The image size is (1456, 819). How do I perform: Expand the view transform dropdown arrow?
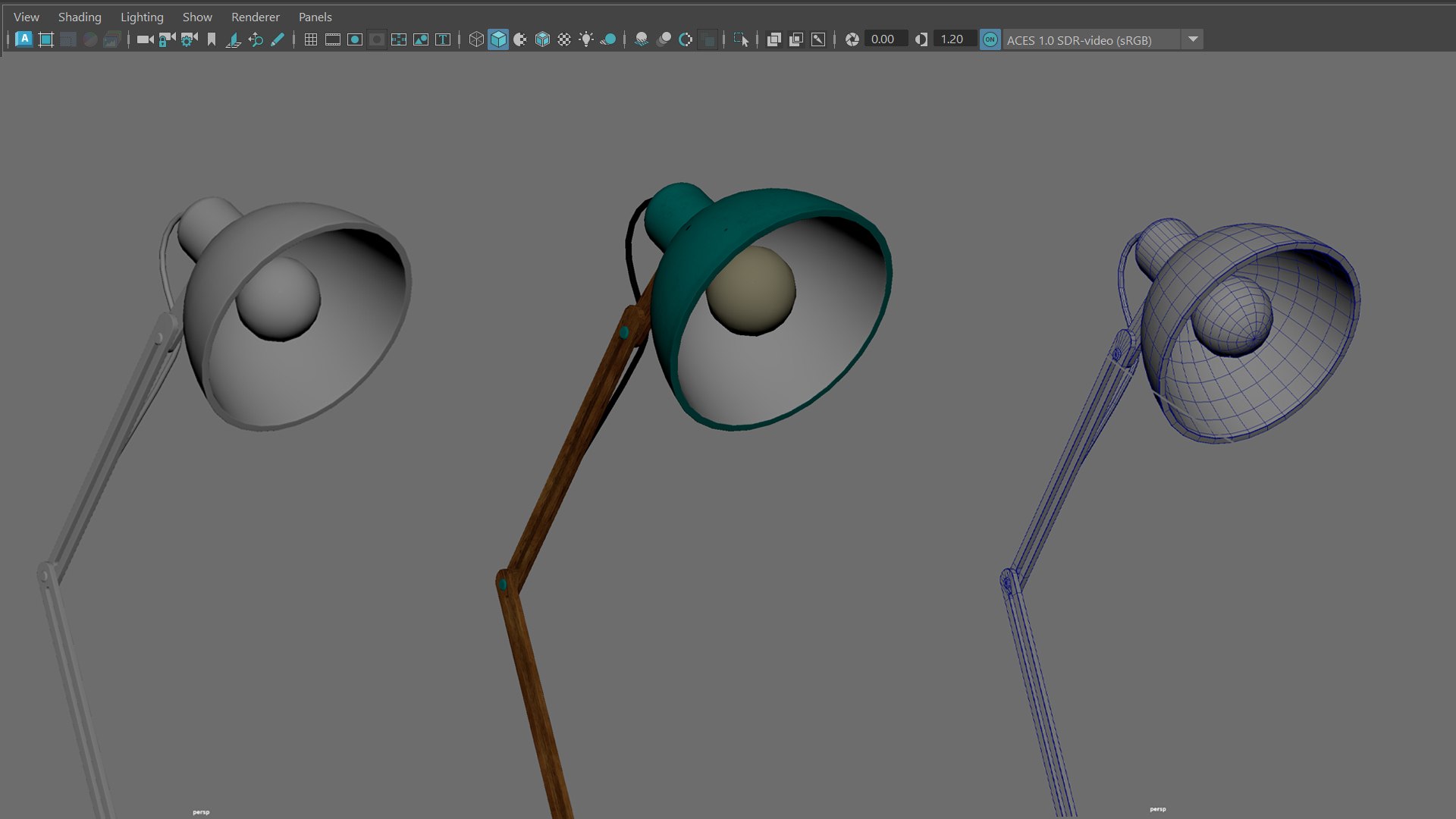tap(1193, 39)
